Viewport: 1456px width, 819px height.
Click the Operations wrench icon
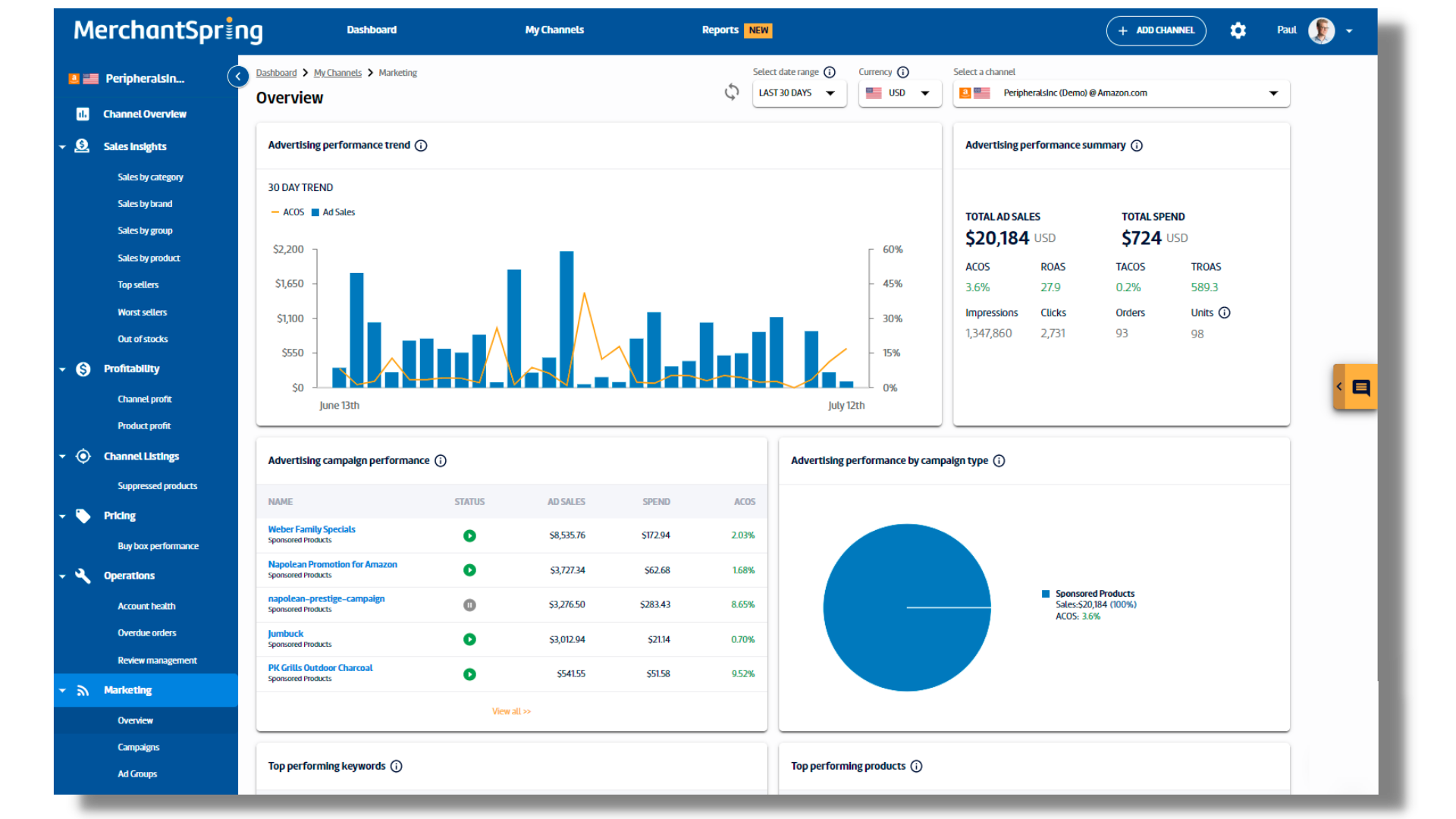(x=83, y=576)
